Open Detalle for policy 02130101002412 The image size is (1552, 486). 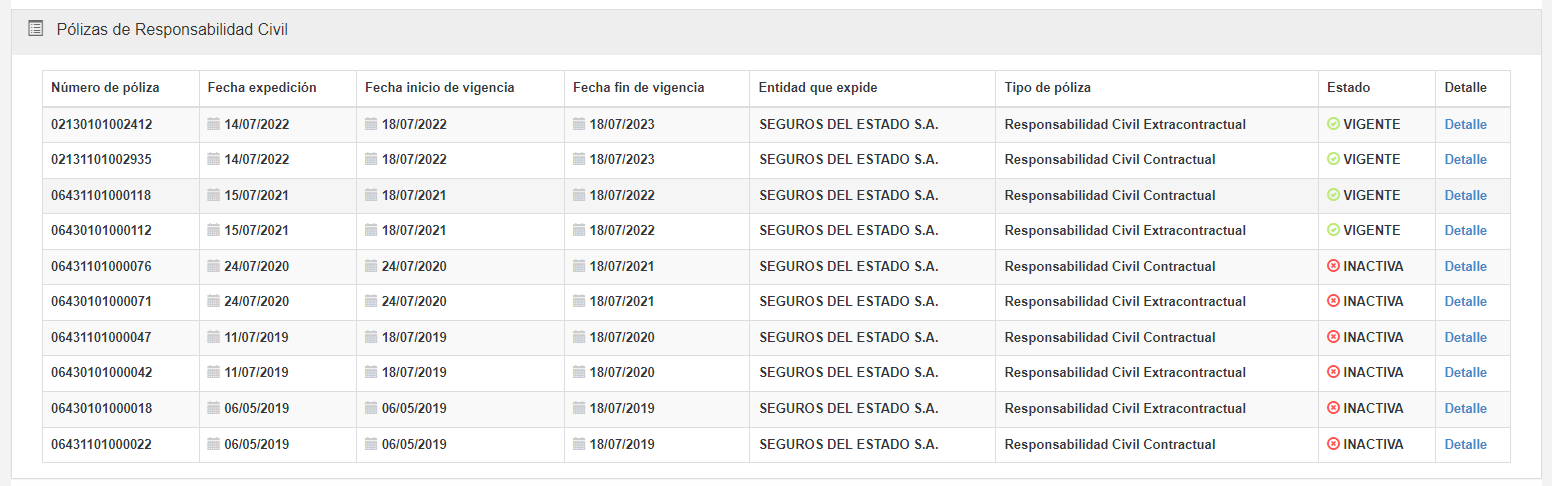click(1465, 124)
